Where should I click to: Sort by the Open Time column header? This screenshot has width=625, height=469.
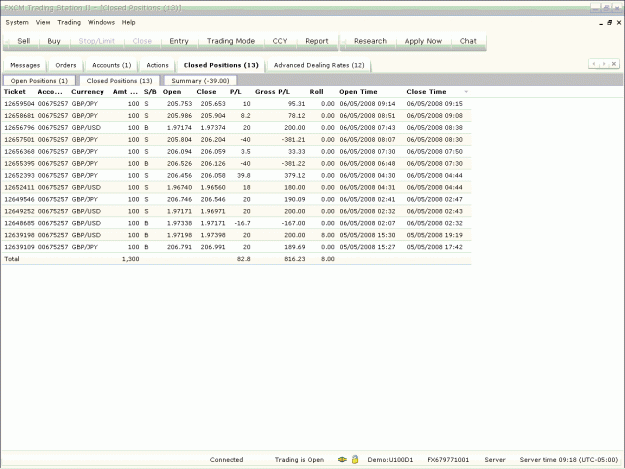358,92
